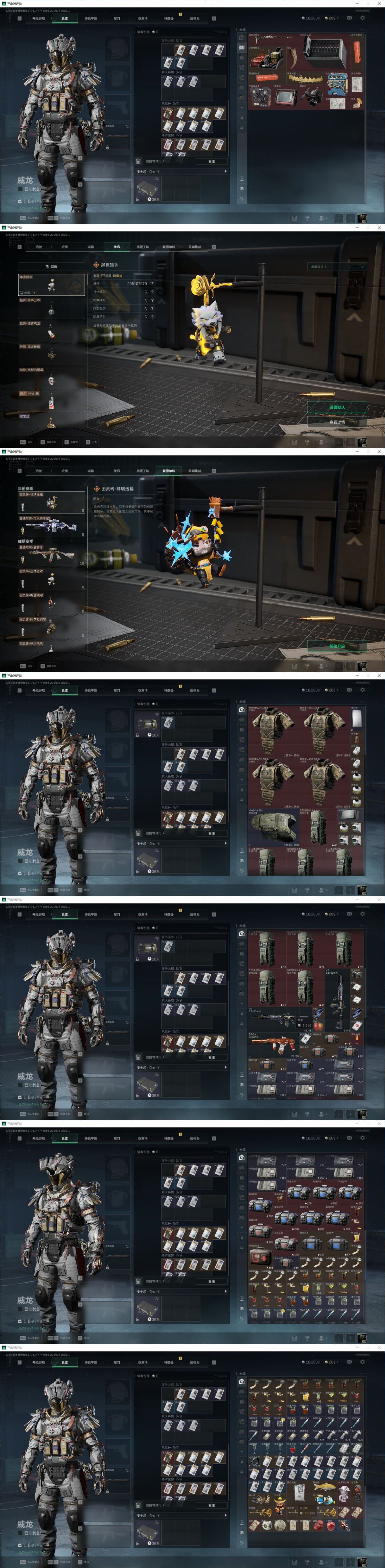The image size is (385, 1568).
Task: Click the 黑夜猎手 title emblem icon
Action: tap(96, 265)
